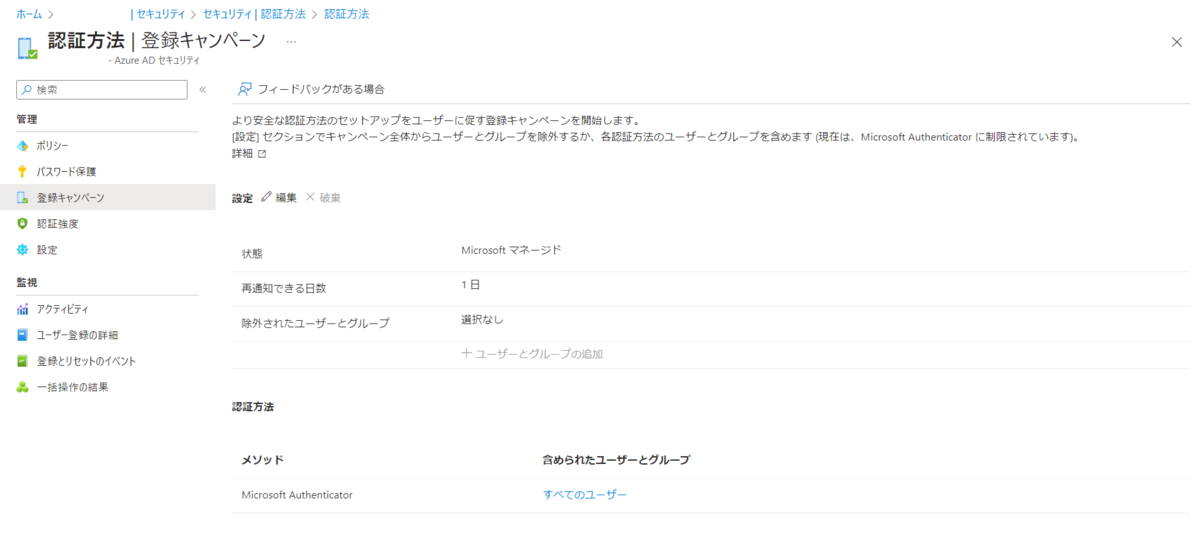
Task: Go to ホーム breadcrumb
Action: coord(29,14)
